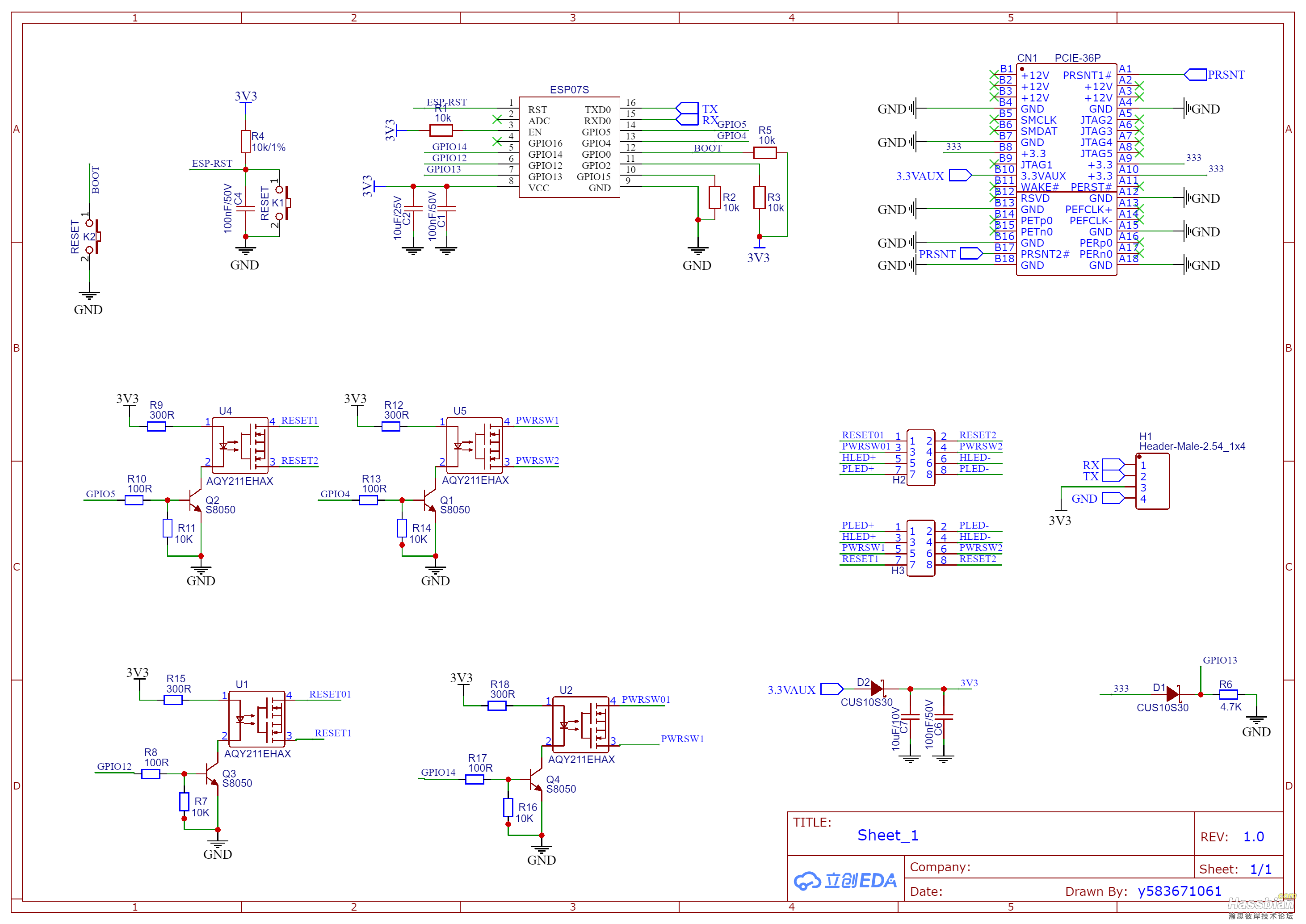The image size is (1306, 924).
Task: Click the PWRSW2 label on U5 output
Action: tap(537, 460)
